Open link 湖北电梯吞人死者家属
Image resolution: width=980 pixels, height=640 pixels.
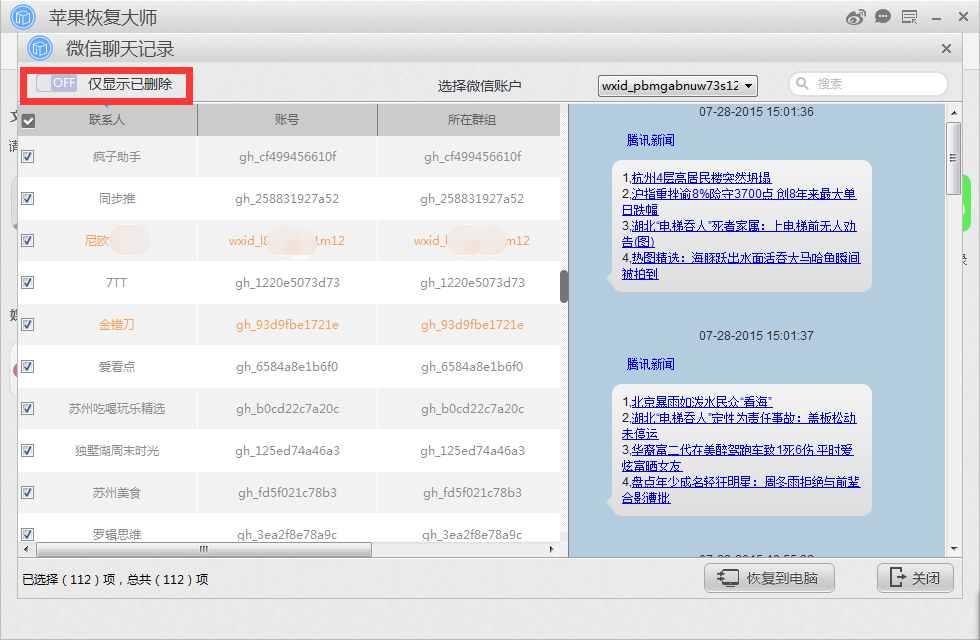[739, 234]
